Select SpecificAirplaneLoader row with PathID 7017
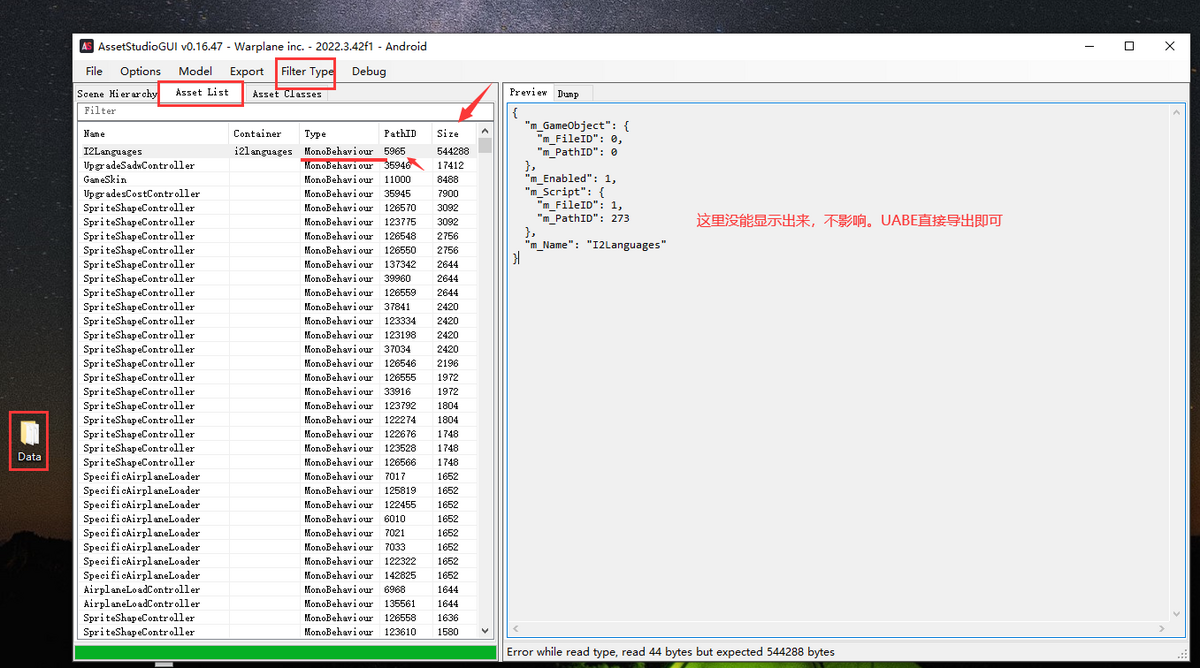 tap(278, 476)
